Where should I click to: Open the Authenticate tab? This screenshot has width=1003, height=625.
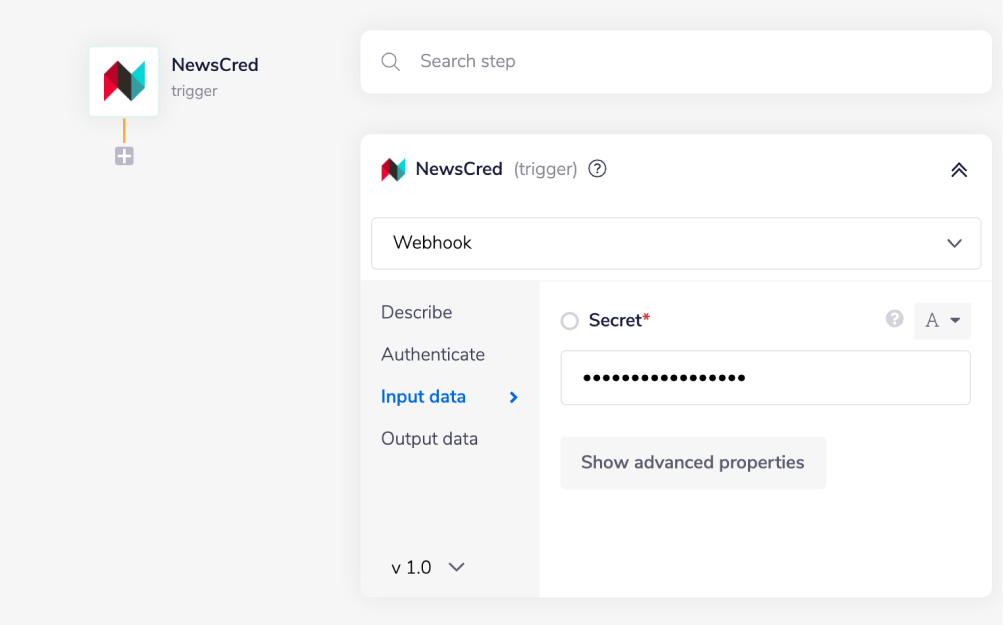pyautogui.click(x=432, y=354)
